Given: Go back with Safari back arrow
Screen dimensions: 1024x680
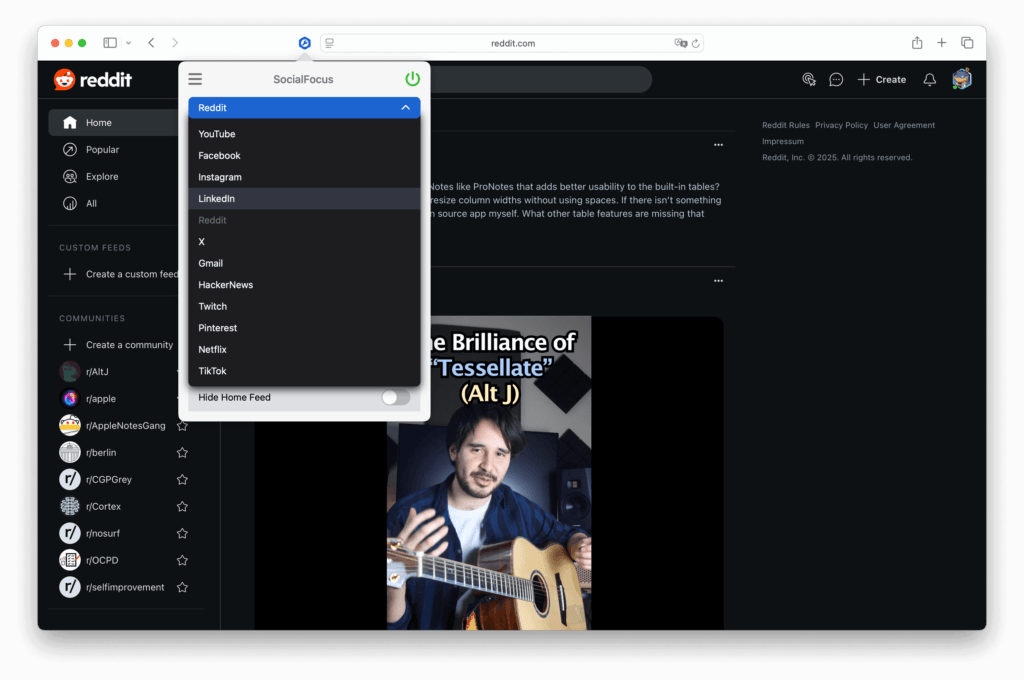Looking at the screenshot, I should (152, 43).
